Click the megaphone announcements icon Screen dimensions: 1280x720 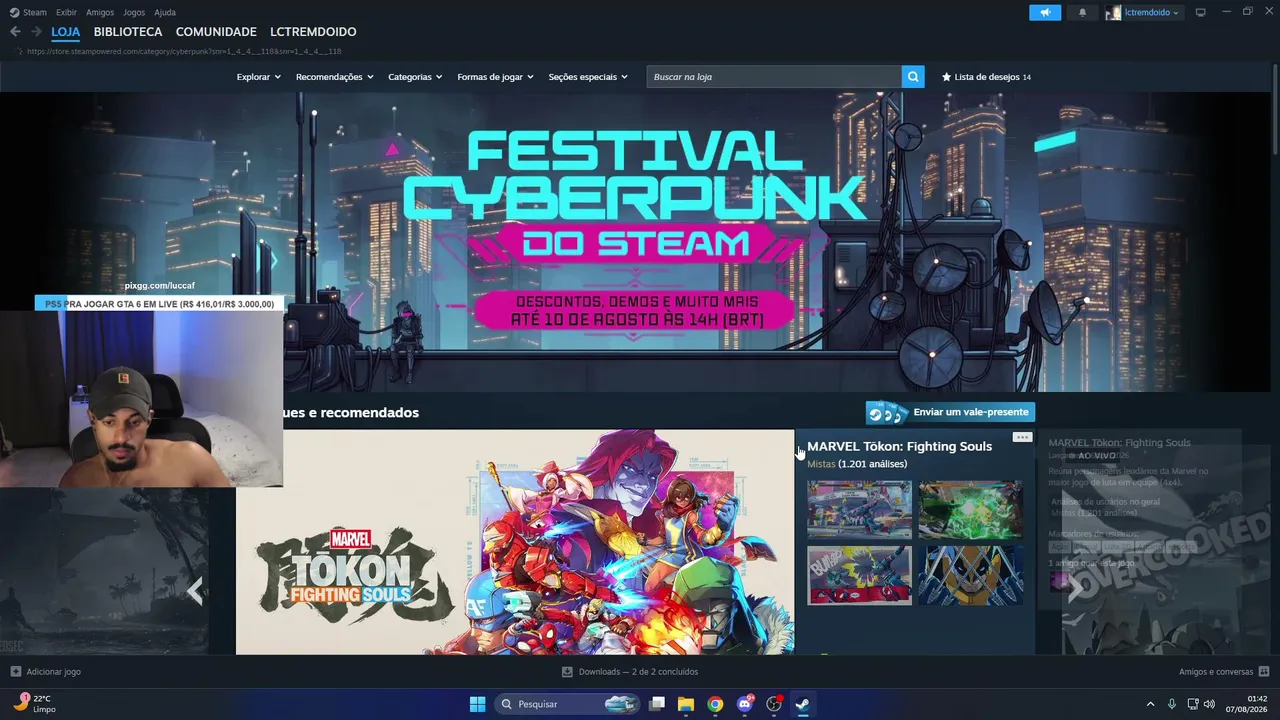(x=1045, y=12)
